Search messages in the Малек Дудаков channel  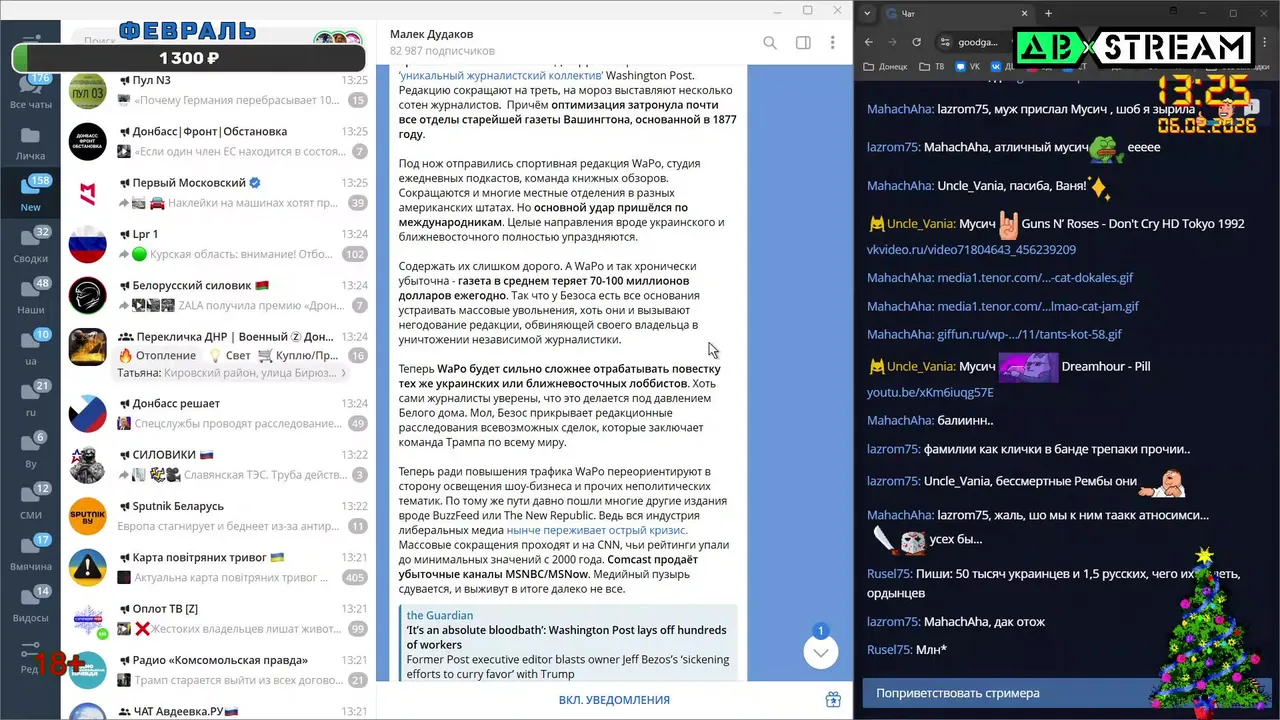770,43
